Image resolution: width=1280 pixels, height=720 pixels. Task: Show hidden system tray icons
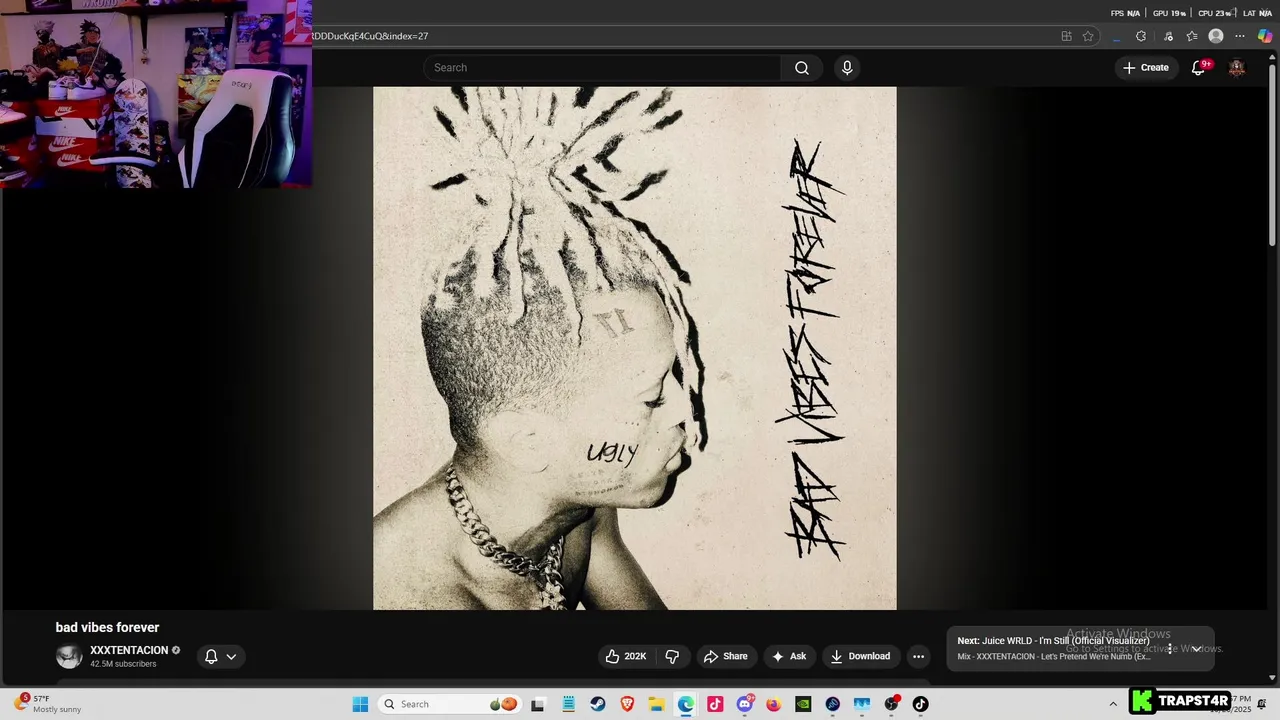[x=1113, y=704]
